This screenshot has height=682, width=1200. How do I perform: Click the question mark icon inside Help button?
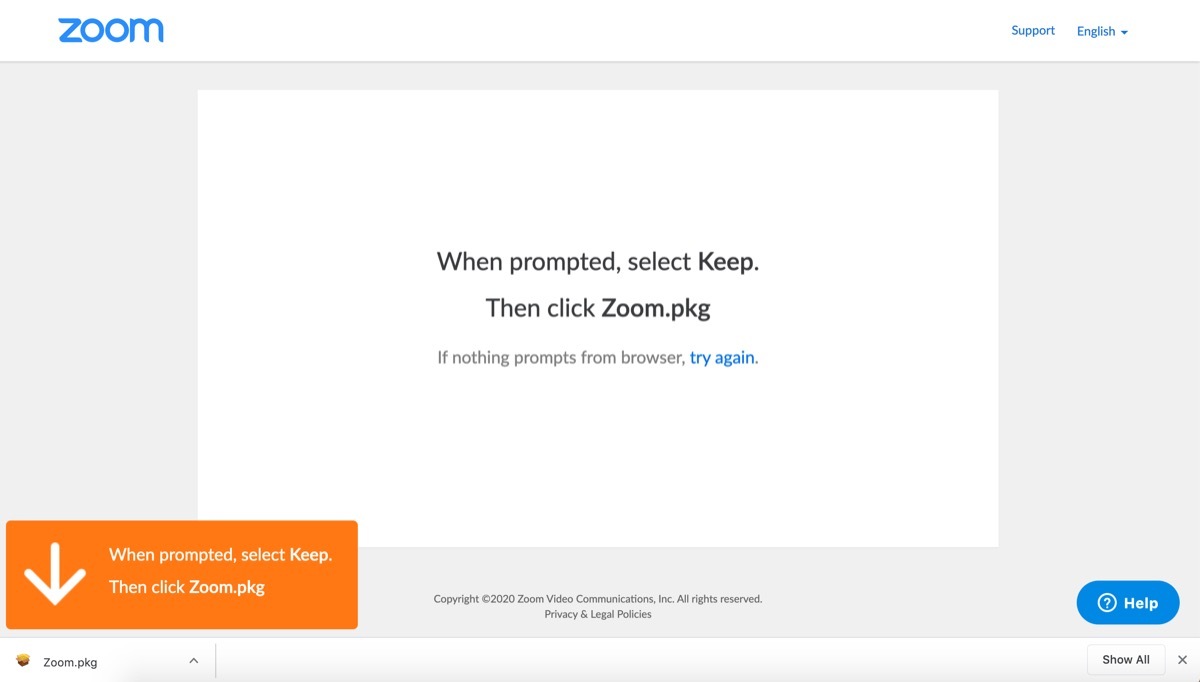click(x=1106, y=603)
